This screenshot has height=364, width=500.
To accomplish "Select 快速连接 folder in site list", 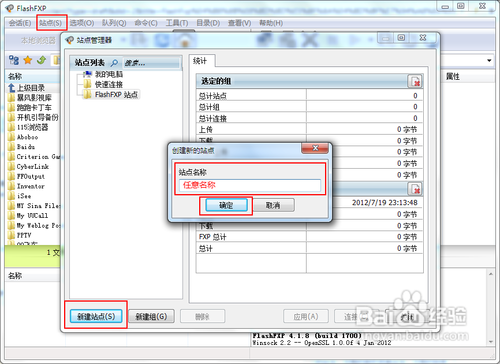I will coord(109,84).
